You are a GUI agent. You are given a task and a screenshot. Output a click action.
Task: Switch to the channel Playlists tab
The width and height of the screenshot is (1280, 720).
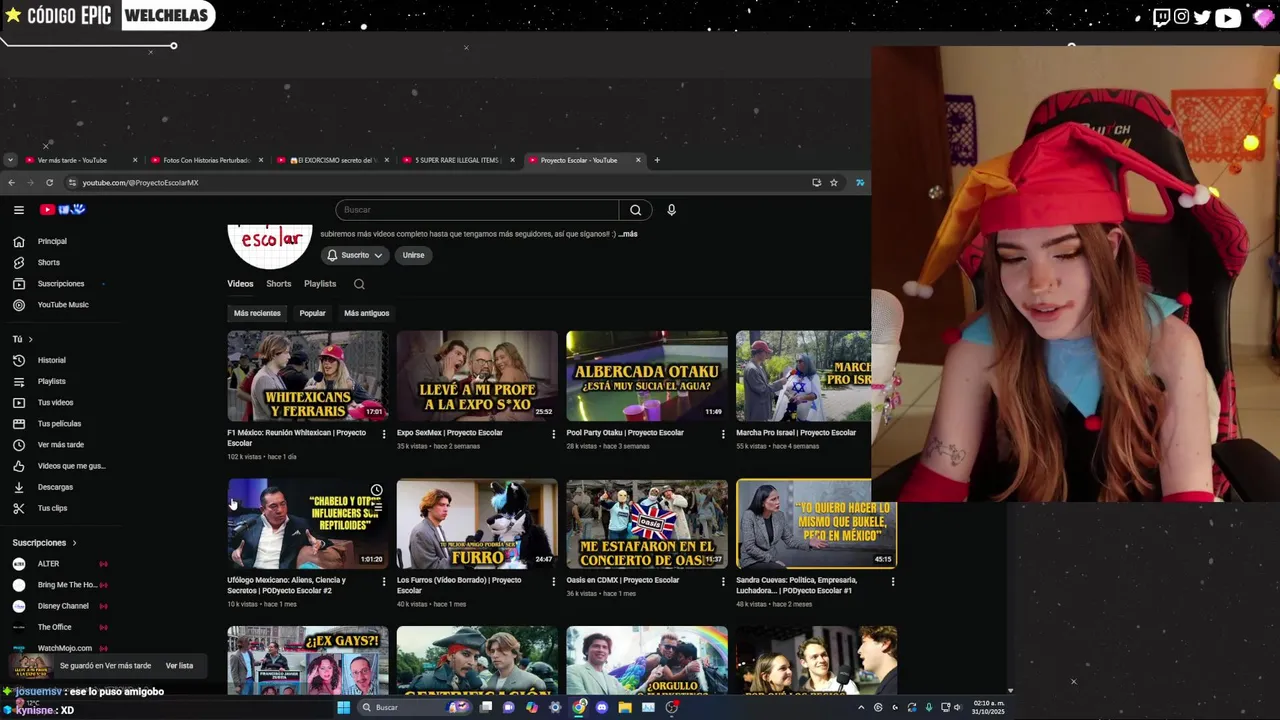coord(320,284)
